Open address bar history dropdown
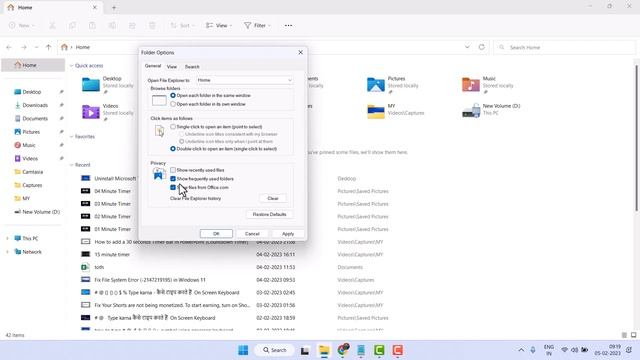The image size is (640, 360). 467,47
